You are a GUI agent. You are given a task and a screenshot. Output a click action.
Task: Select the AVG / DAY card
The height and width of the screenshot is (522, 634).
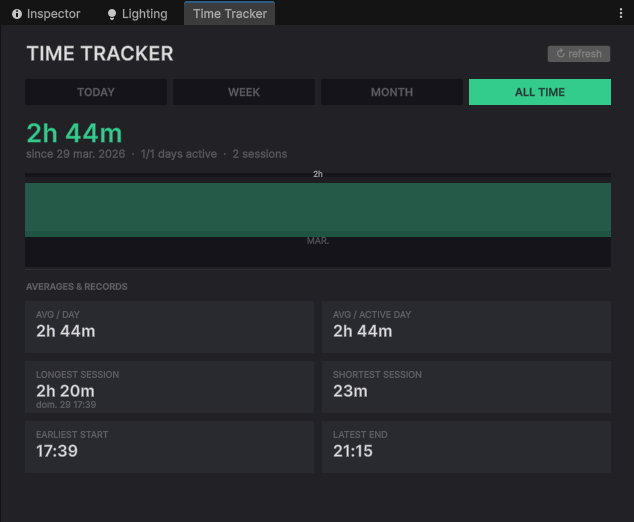(169, 327)
